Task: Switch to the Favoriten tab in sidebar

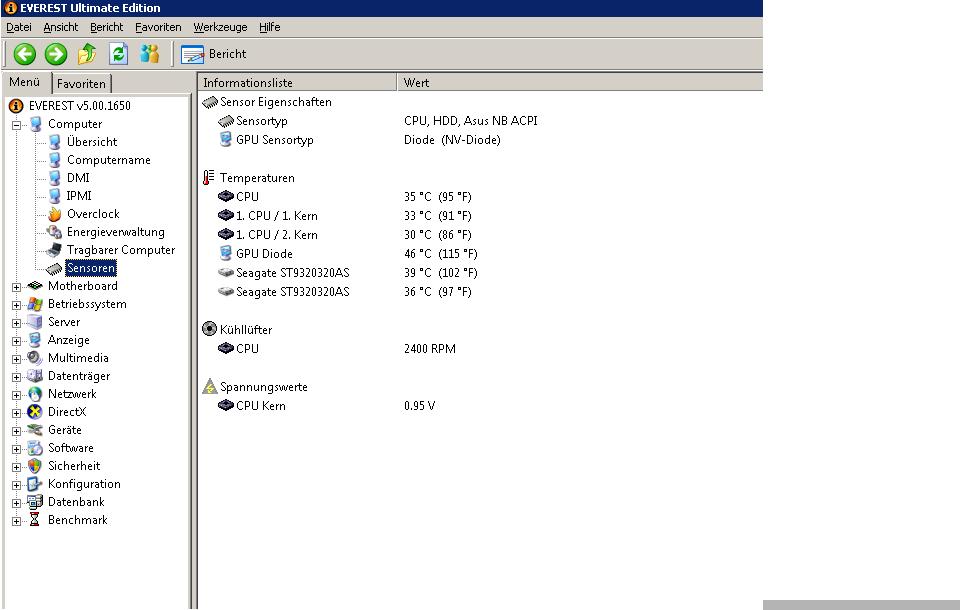Action: click(x=81, y=83)
